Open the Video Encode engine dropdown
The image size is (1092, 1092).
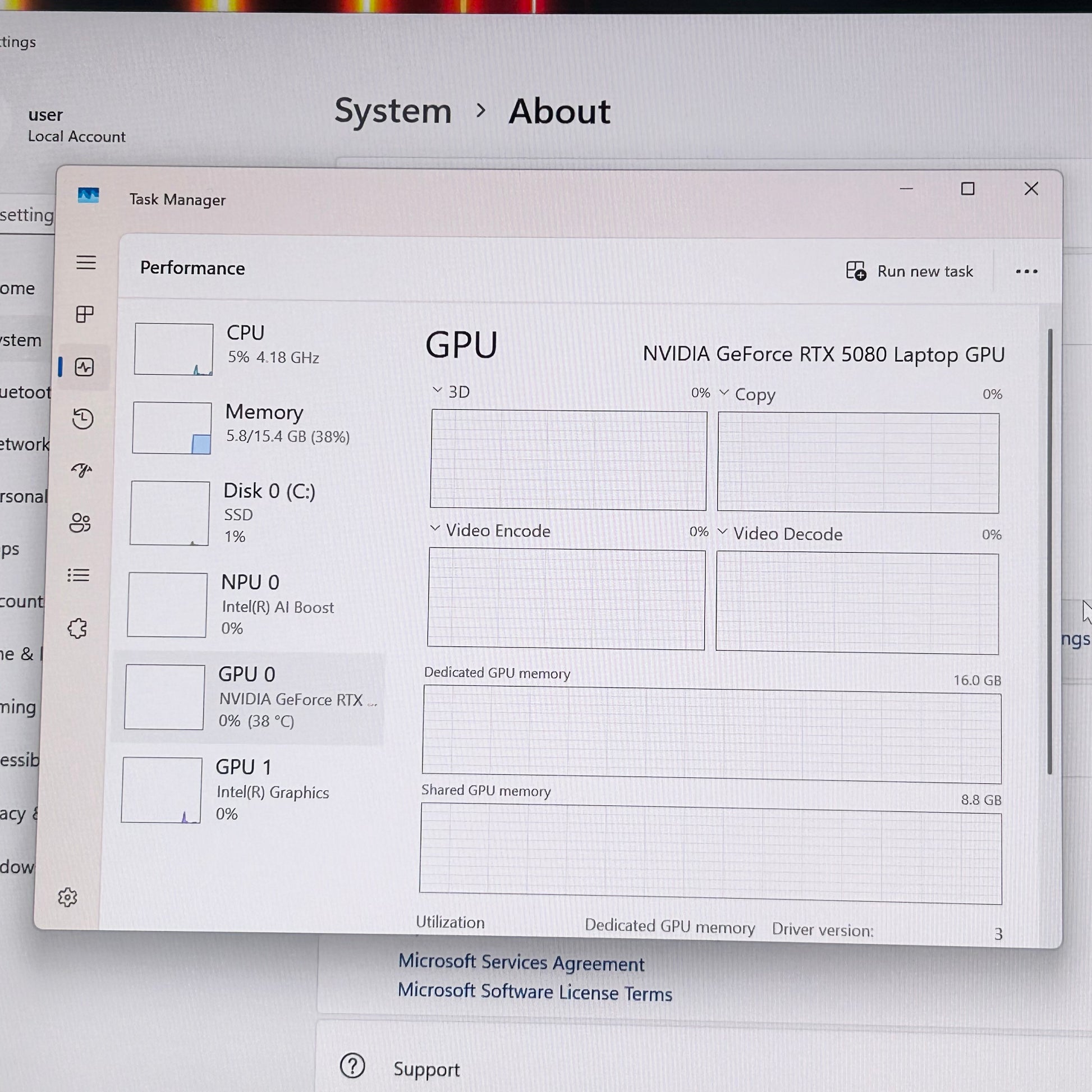[x=435, y=529]
